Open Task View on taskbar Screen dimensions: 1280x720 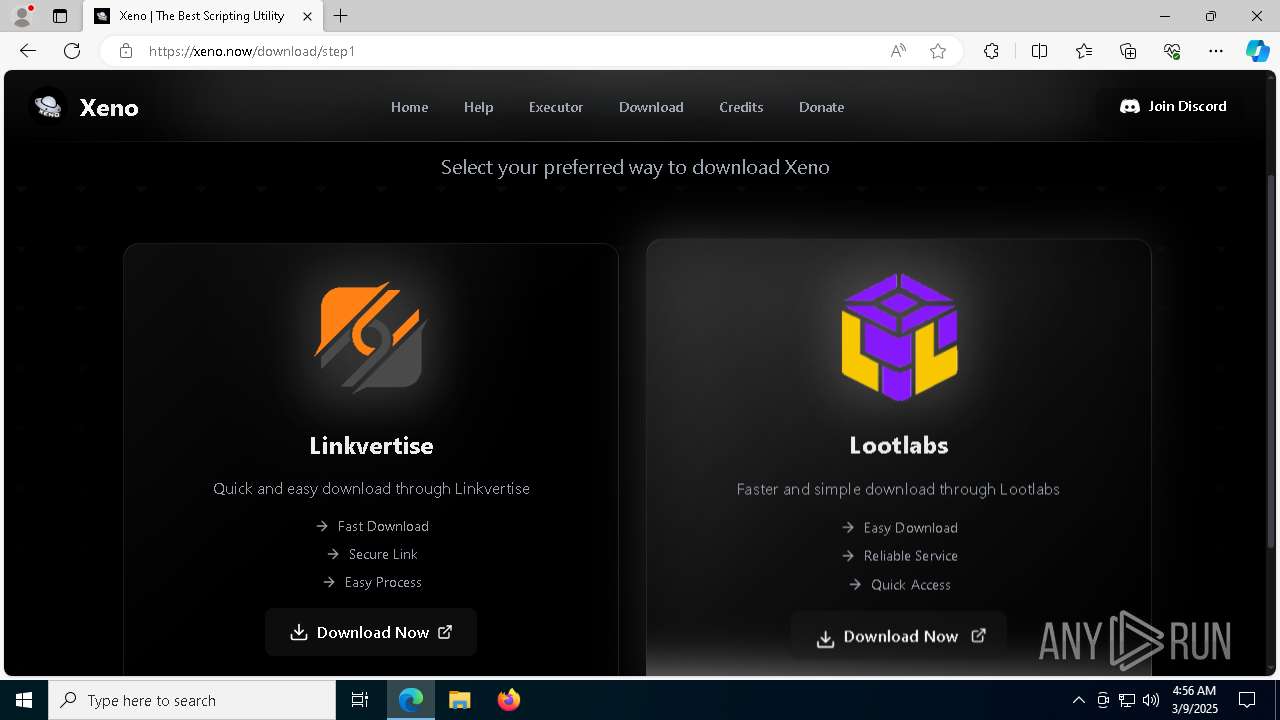360,700
